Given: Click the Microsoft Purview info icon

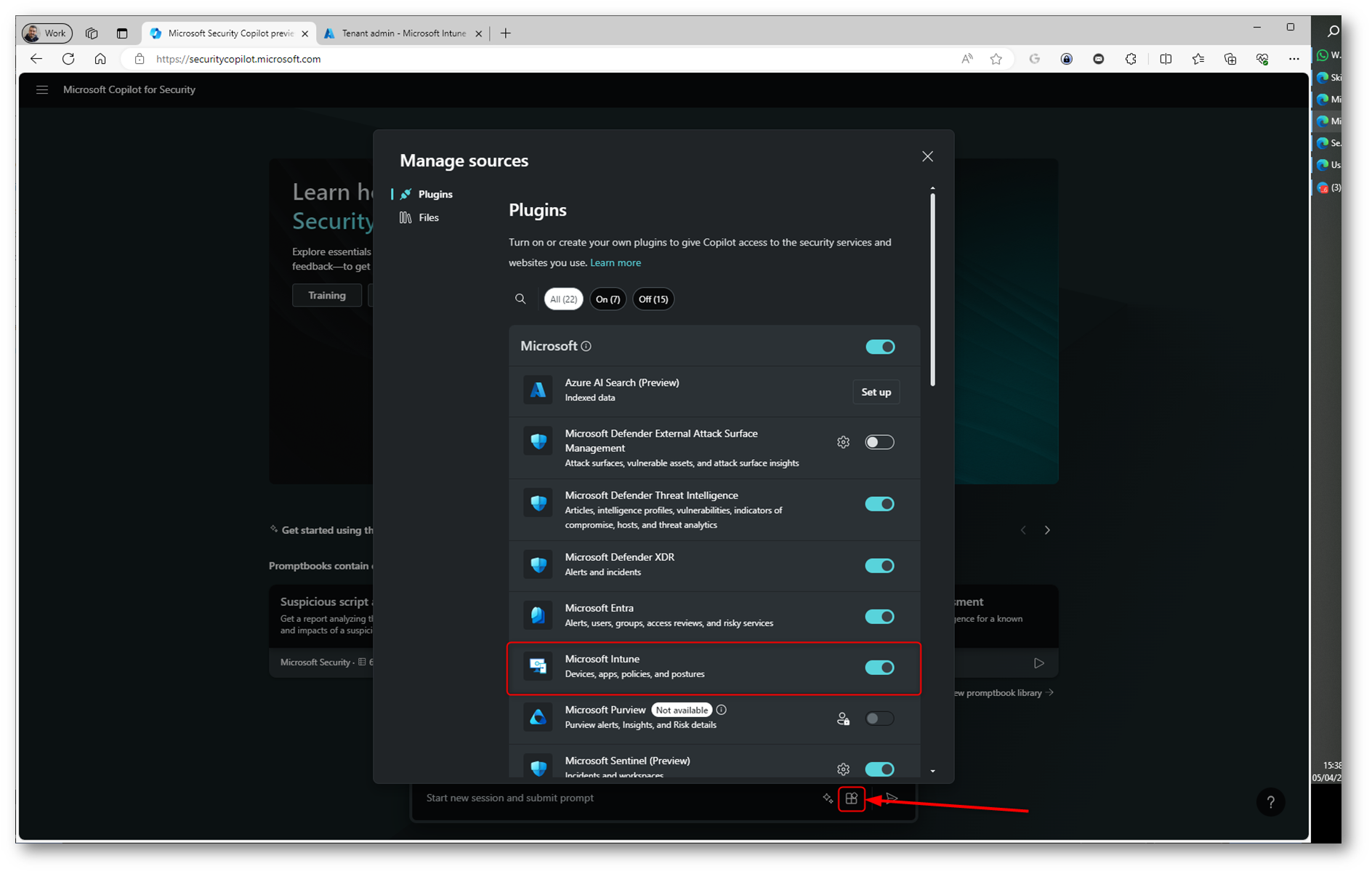Looking at the screenshot, I should click(x=721, y=710).
